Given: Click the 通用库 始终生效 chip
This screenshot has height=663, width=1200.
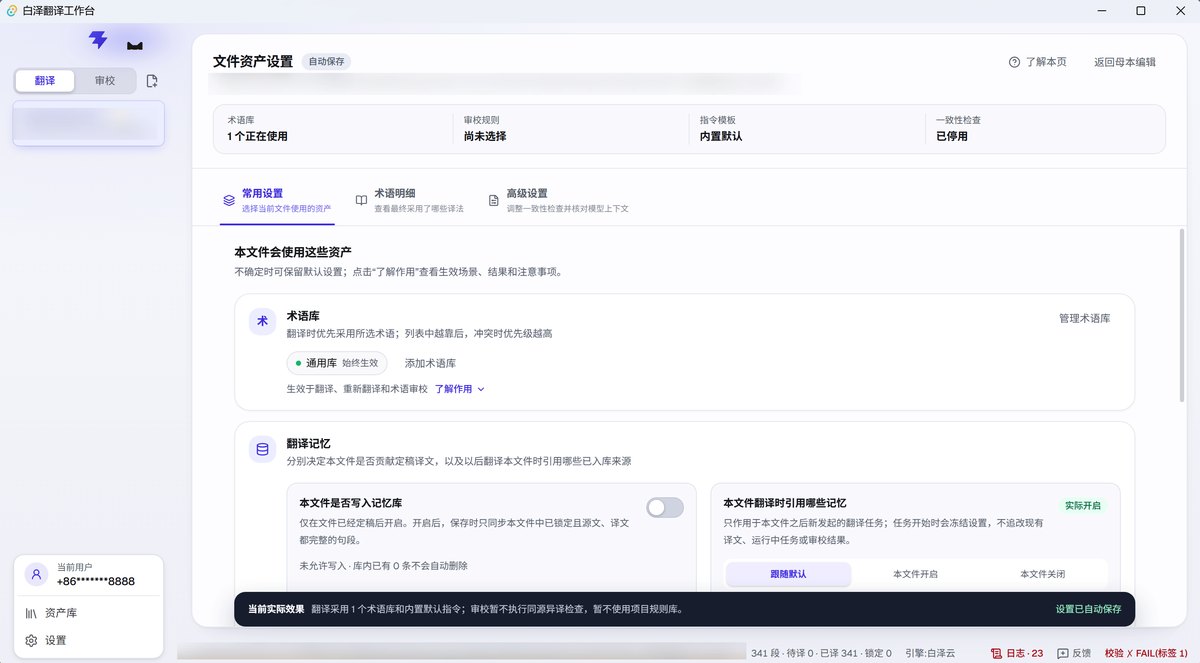Looking at the screenshot, I should (337, 363).
